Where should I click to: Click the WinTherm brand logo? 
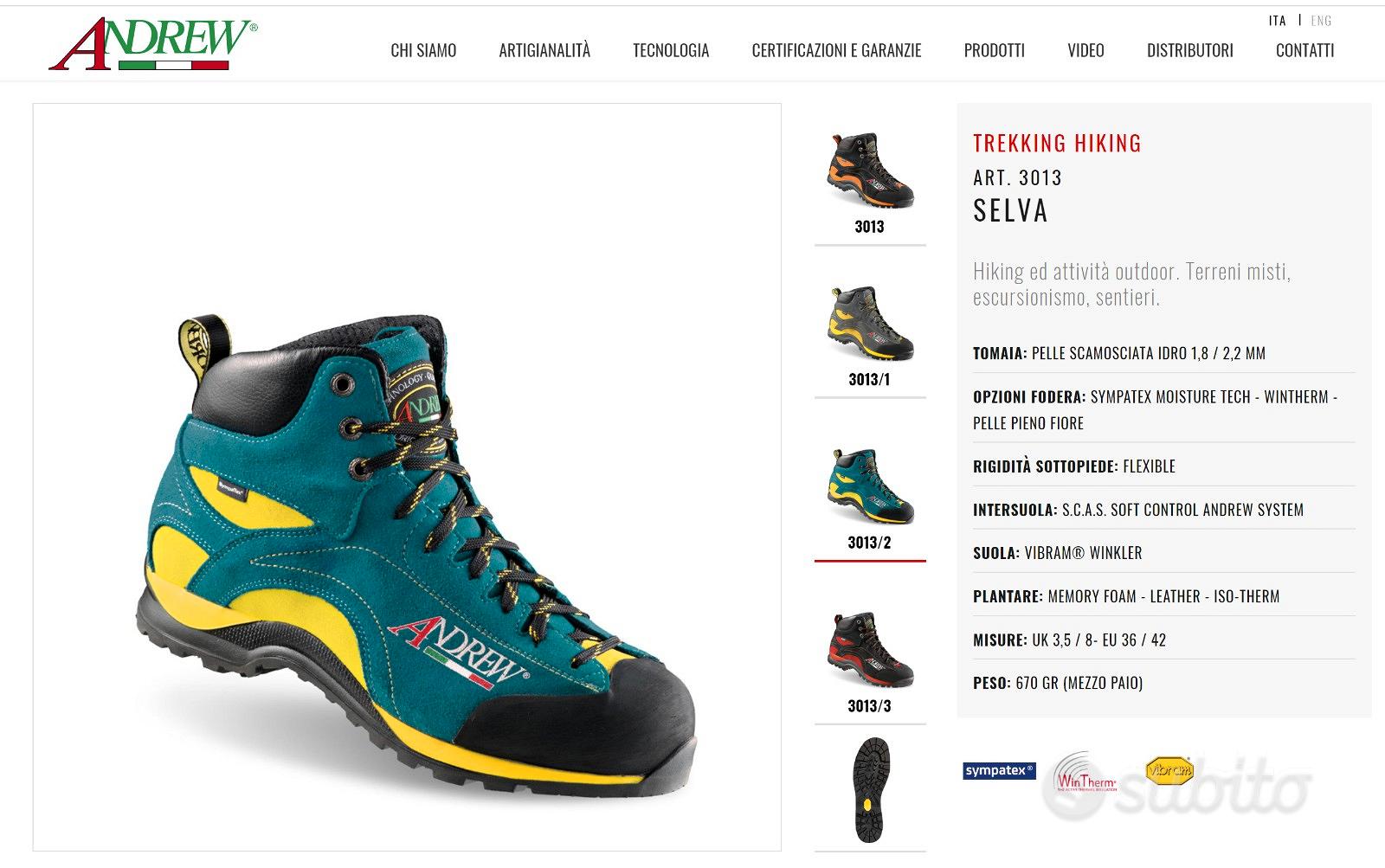1086,773
